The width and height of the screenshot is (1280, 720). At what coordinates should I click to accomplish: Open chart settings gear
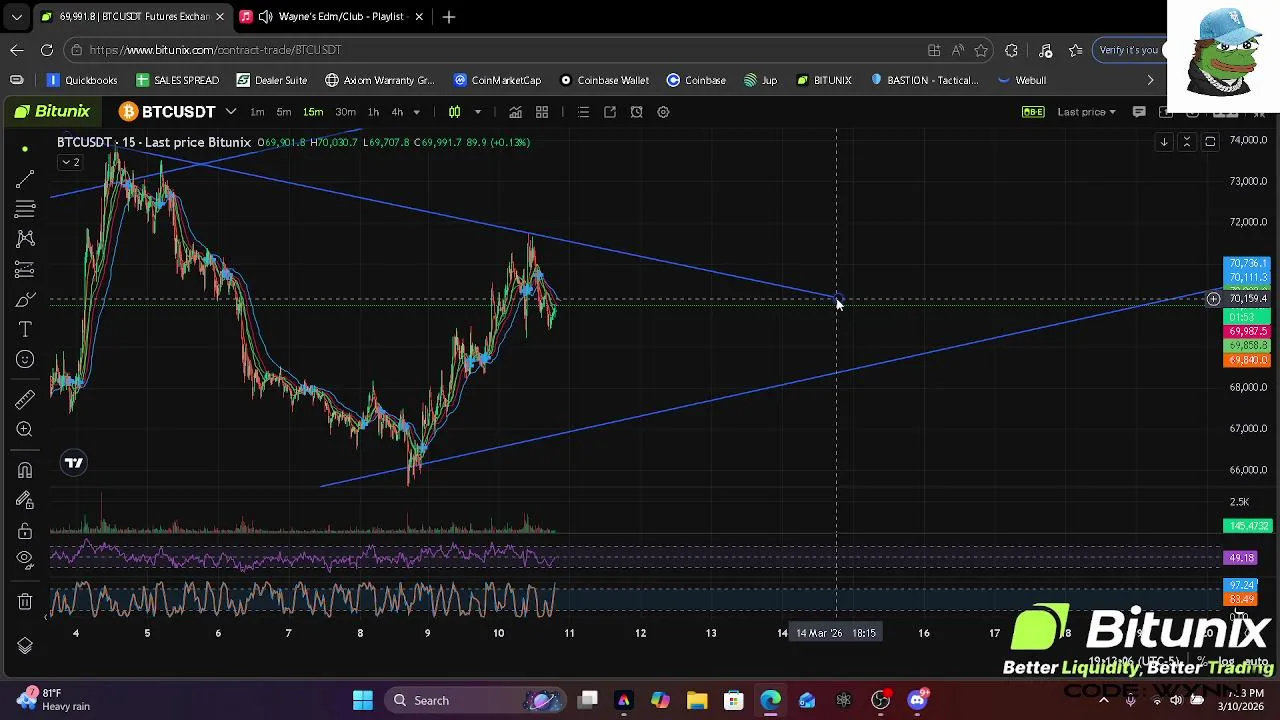point(663,112)
